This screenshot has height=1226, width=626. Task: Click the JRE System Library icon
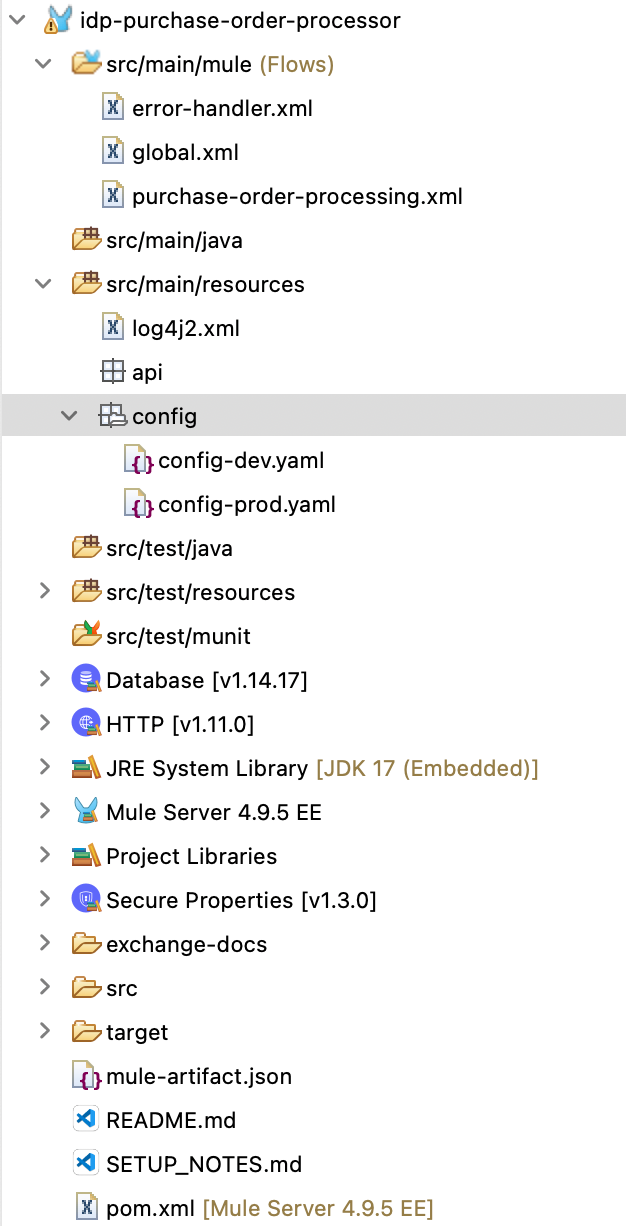click(x=86, y=767)
